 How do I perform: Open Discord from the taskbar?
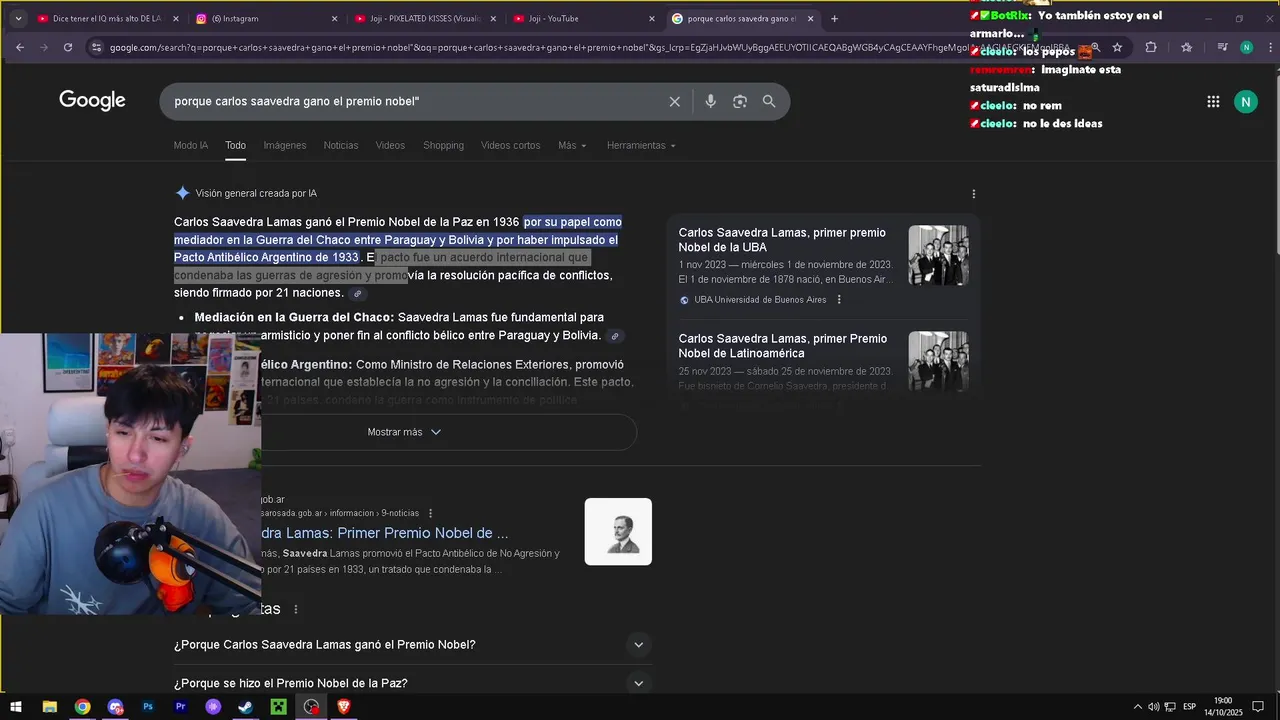115,707
